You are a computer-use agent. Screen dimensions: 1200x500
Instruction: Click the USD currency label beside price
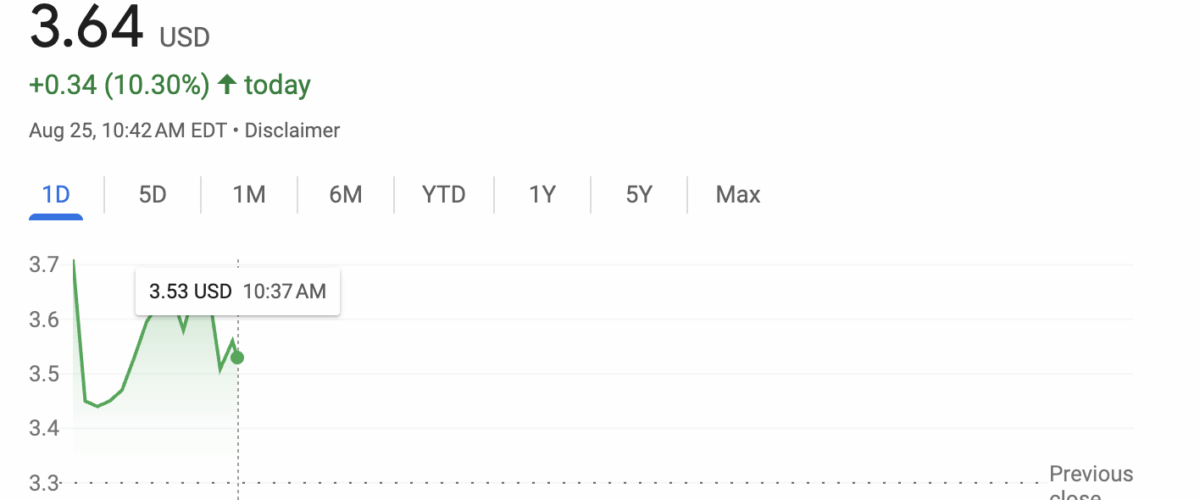pyautogui.click(x=185, y=38)
